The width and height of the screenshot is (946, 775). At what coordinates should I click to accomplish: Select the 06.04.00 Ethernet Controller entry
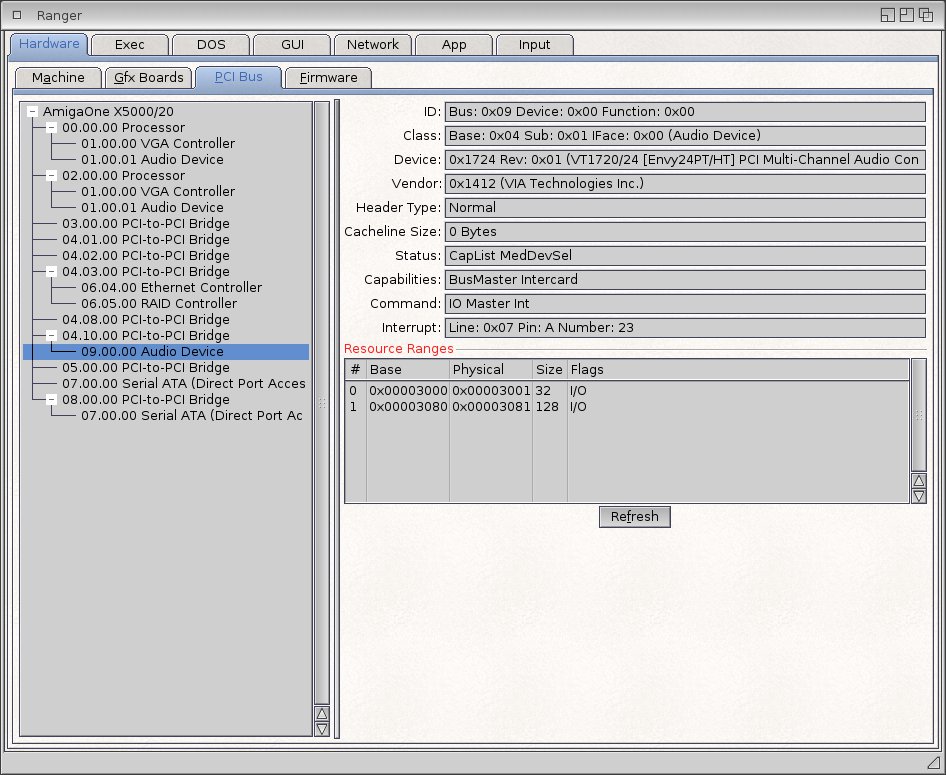pyautogui.click(x=171, y=288)
